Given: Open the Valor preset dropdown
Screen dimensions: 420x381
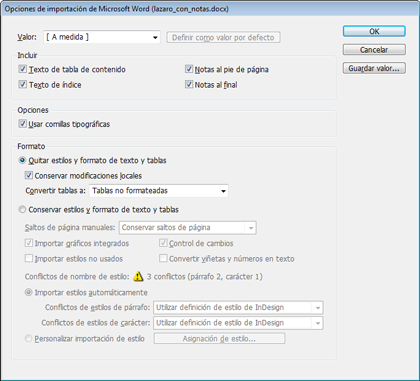Looking at the screenshot, I should point(102,37).
